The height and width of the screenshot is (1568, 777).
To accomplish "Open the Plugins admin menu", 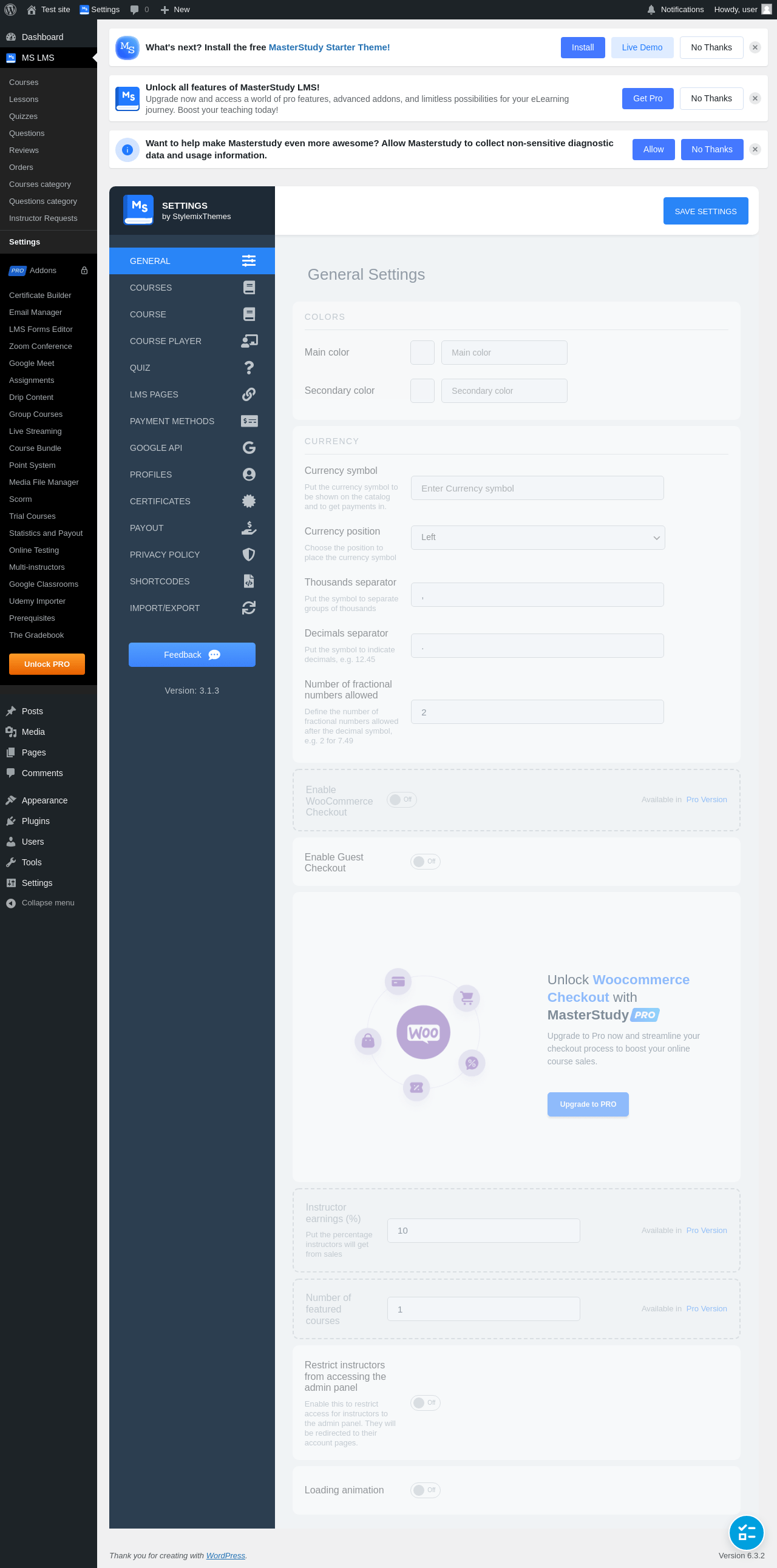I will point(49,822).
